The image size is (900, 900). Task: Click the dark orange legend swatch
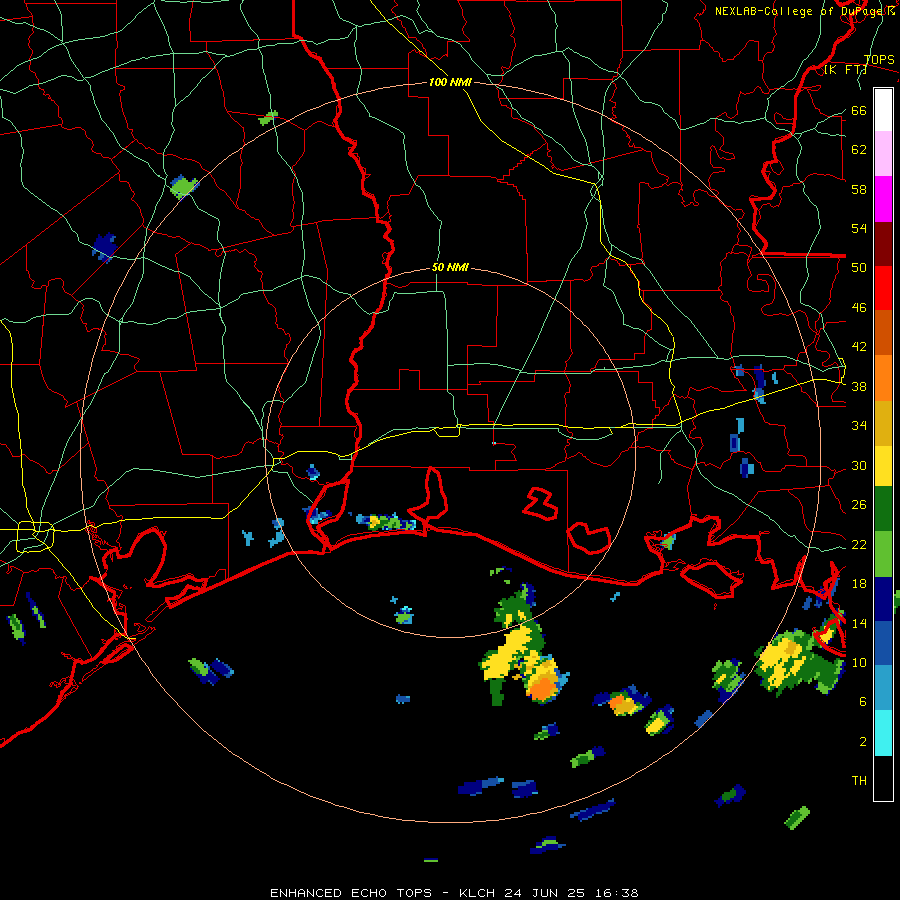(883, 332)
